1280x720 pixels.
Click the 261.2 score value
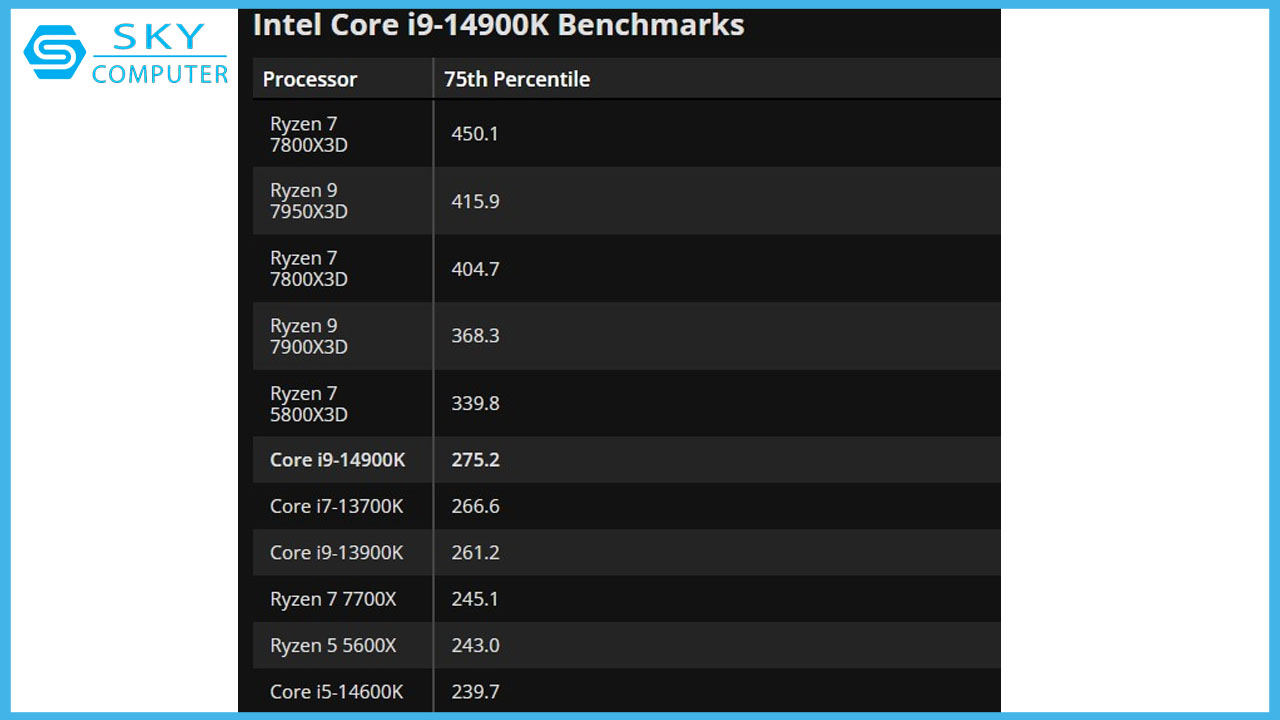pyautogui.click(x=475, y=552)
